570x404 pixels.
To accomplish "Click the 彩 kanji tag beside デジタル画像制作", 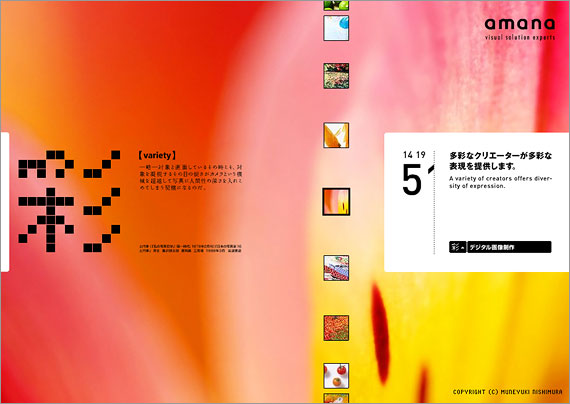I will coord(457,247).
